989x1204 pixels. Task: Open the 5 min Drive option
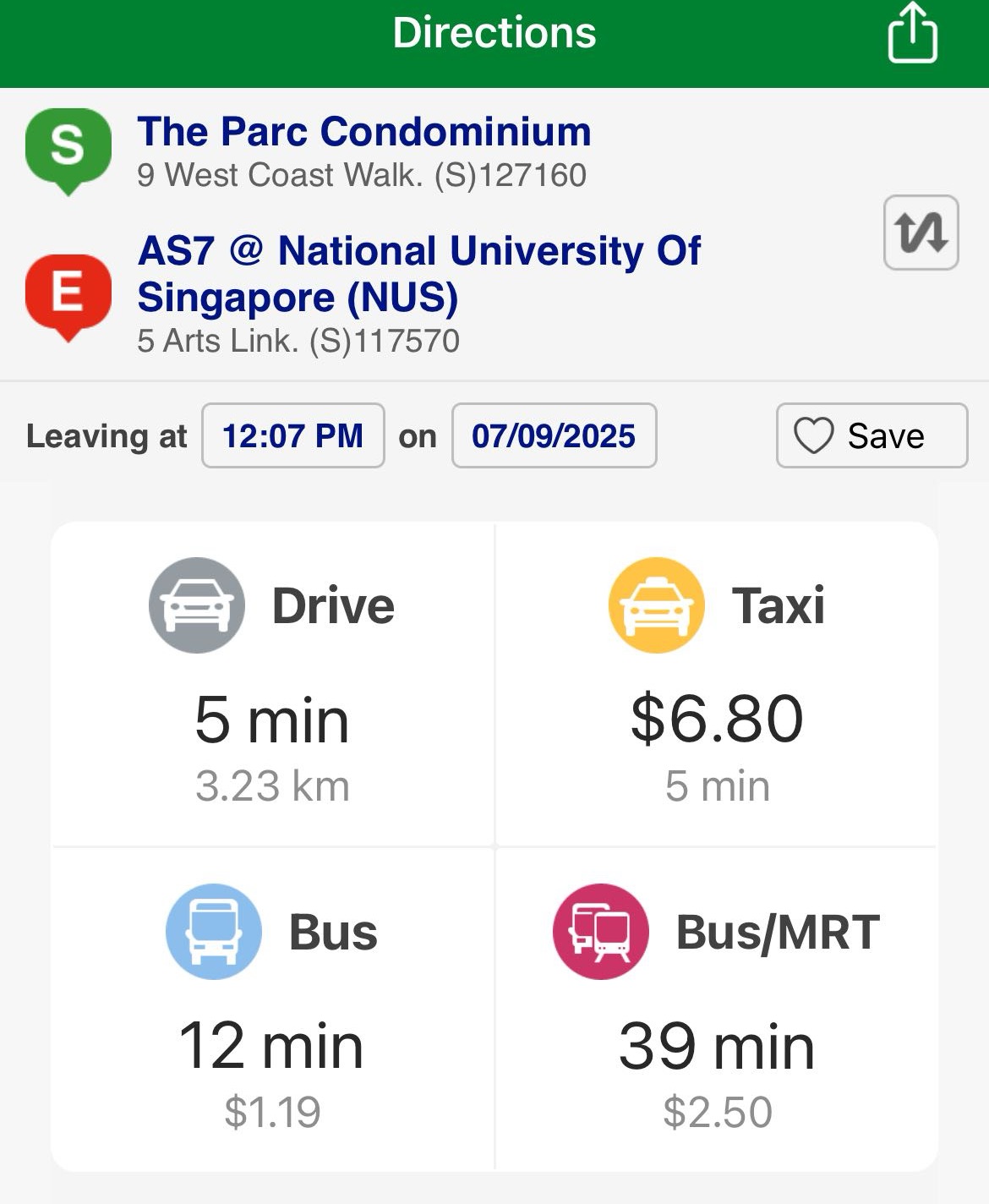pos(271,720)
